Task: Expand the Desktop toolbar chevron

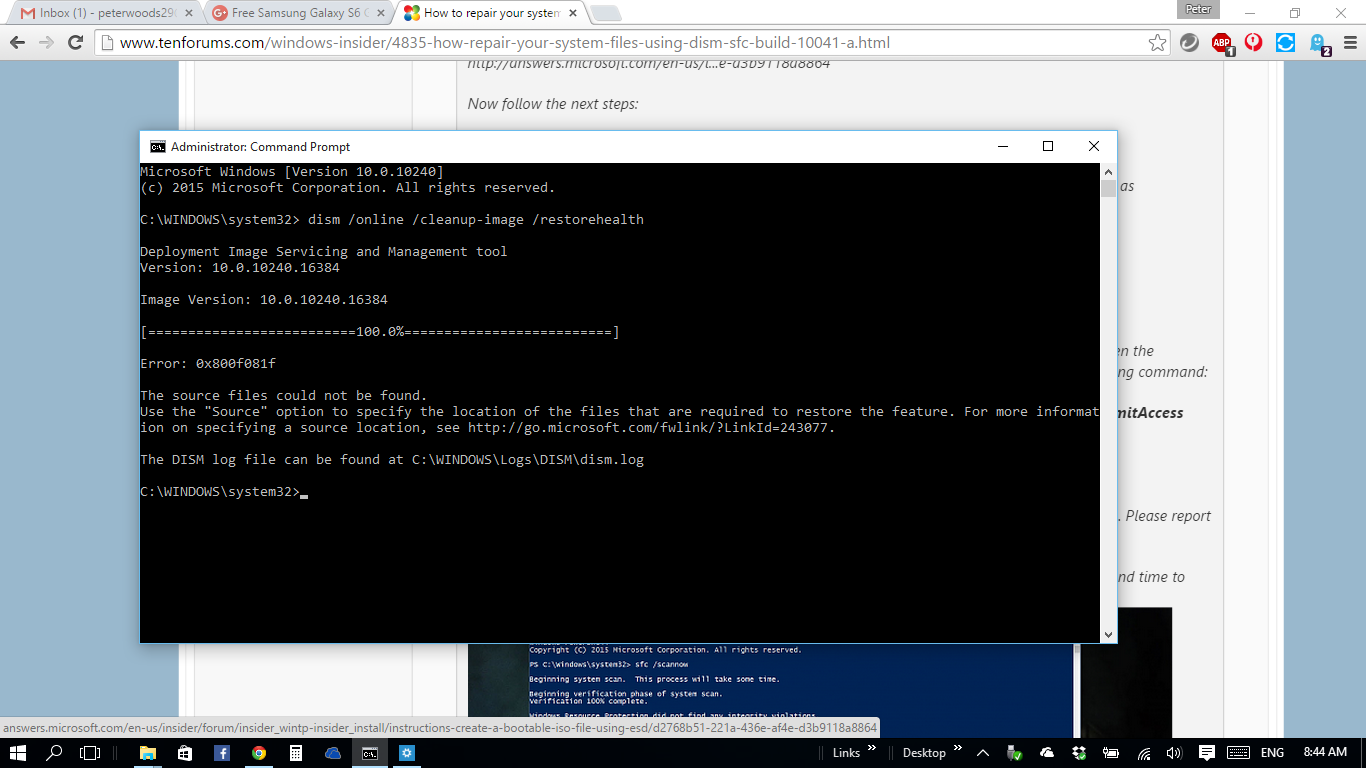Action: pyautogui.click(x=958, y=748)
